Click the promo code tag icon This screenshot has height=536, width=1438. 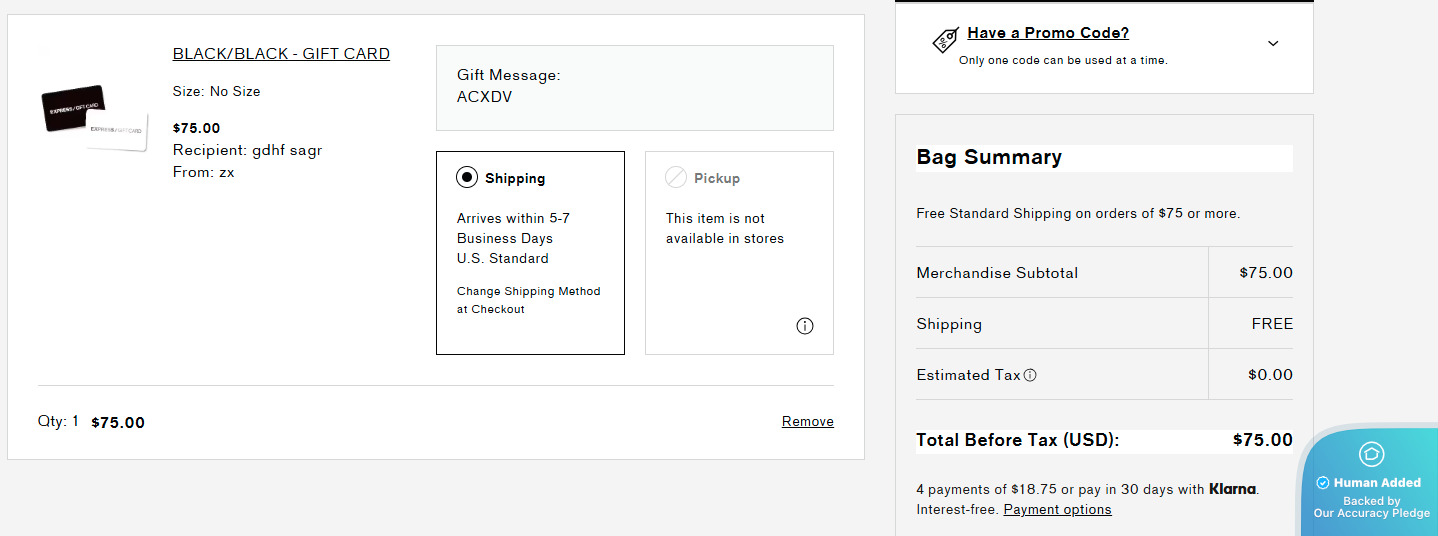945,40
